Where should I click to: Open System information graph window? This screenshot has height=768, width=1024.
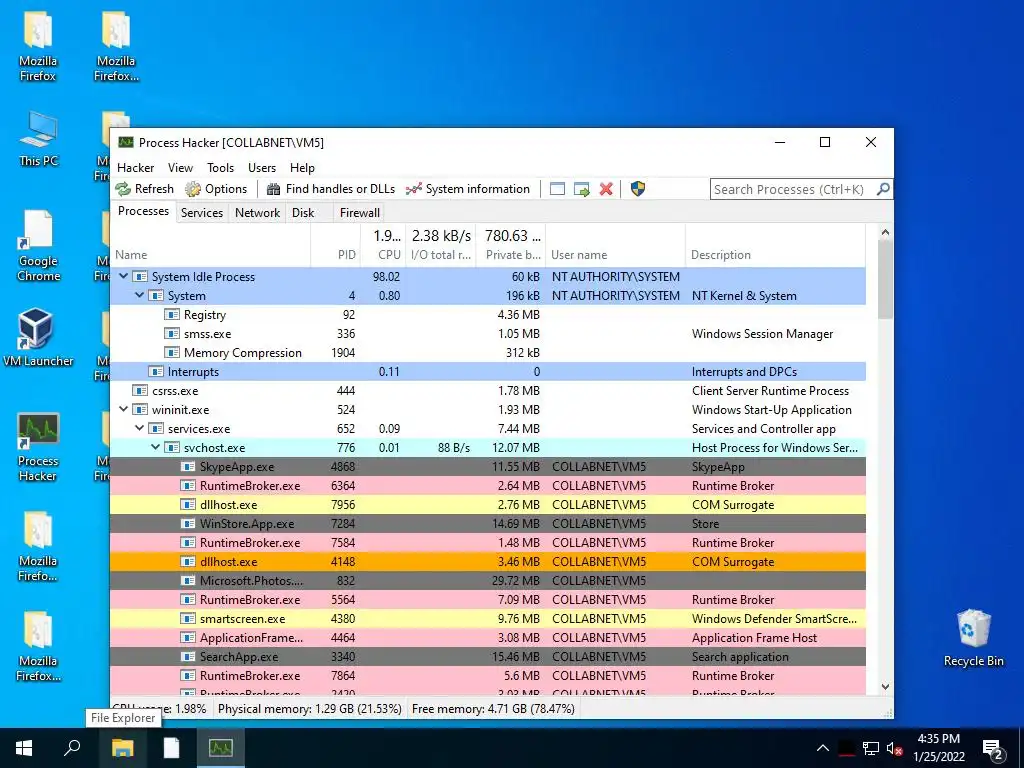(x=468, y=189)
